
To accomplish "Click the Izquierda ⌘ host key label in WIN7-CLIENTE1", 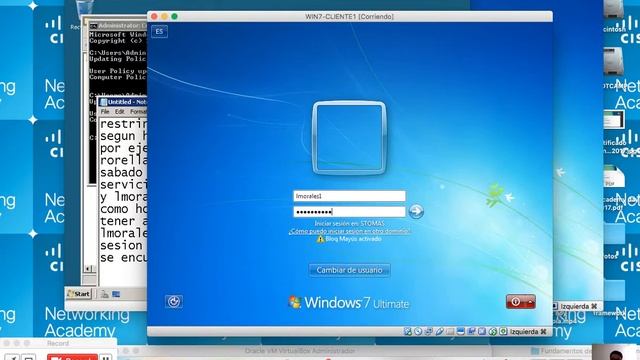I will [528, 331].
